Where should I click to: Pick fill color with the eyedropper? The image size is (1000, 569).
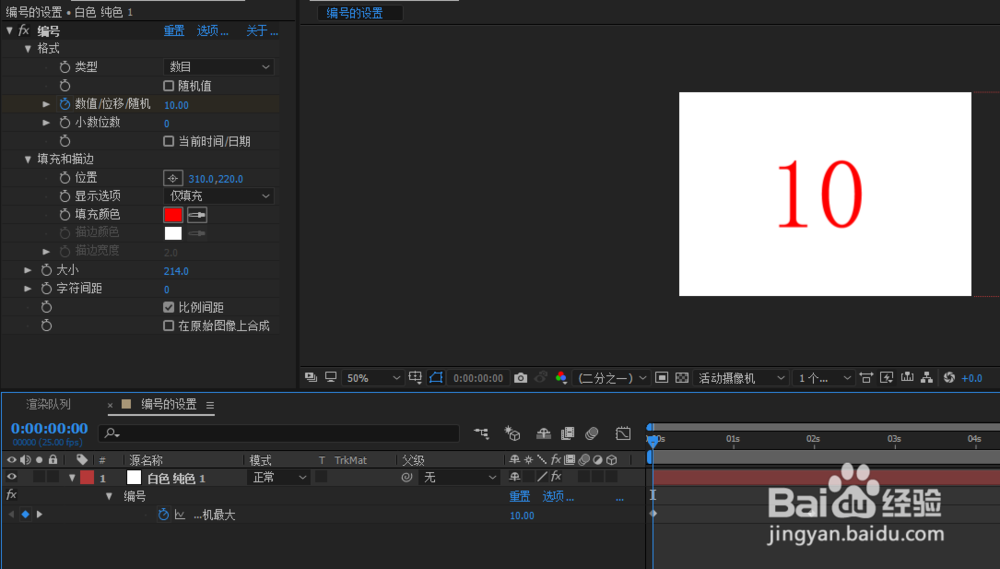(x=197, y=215)
